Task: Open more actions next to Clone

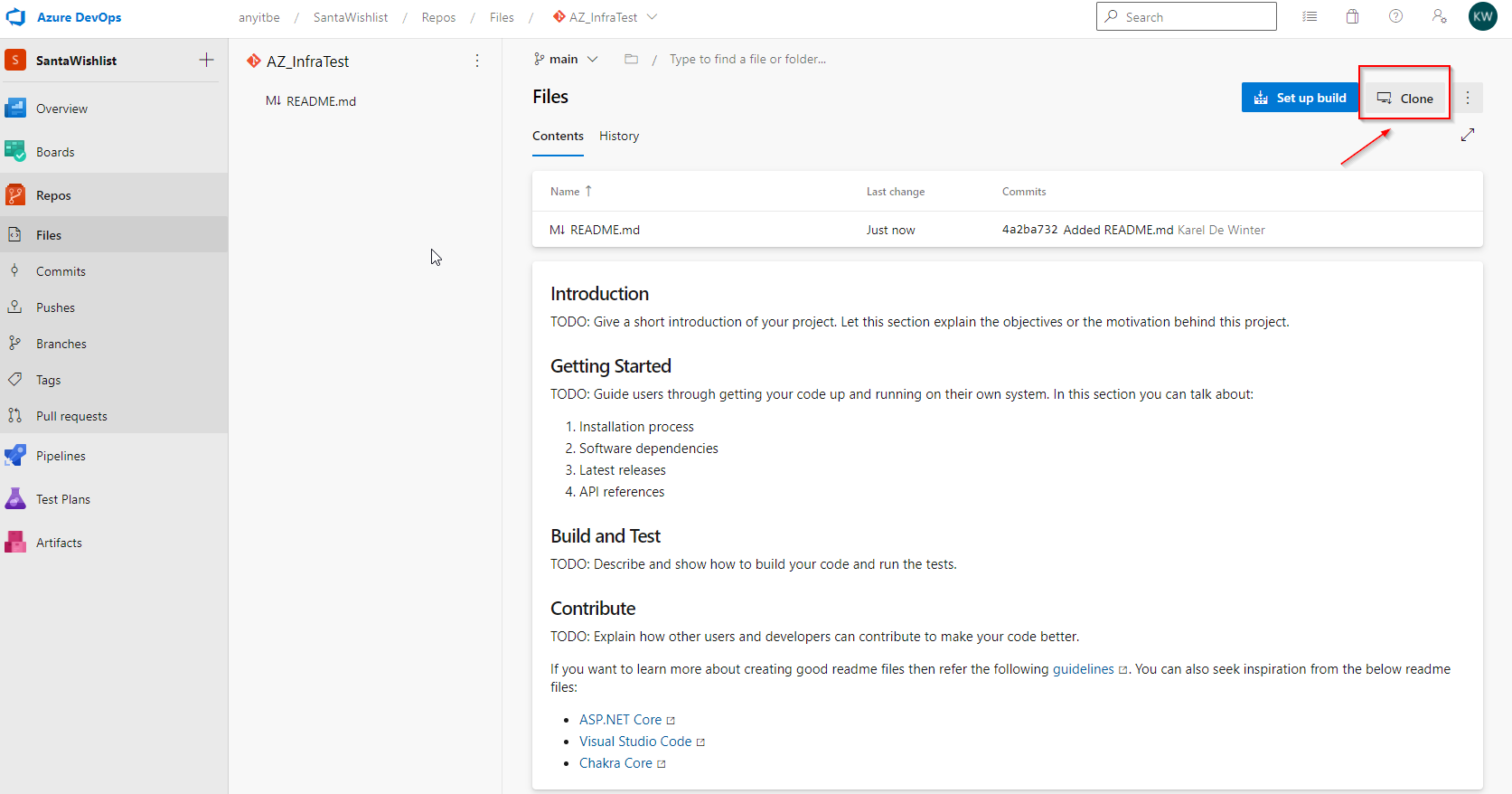Action: pos(1468,98)
